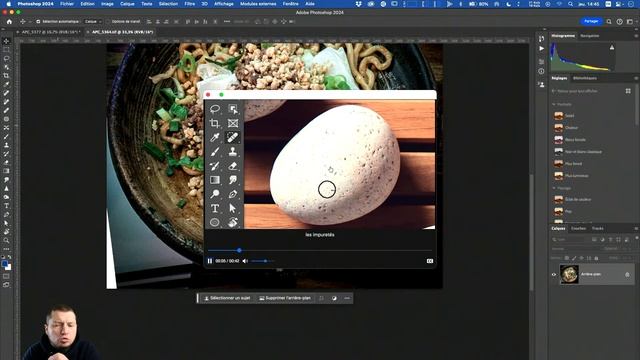Switch to the Navigation panel tab
640x360 pixels.
(x=589, y=36)
